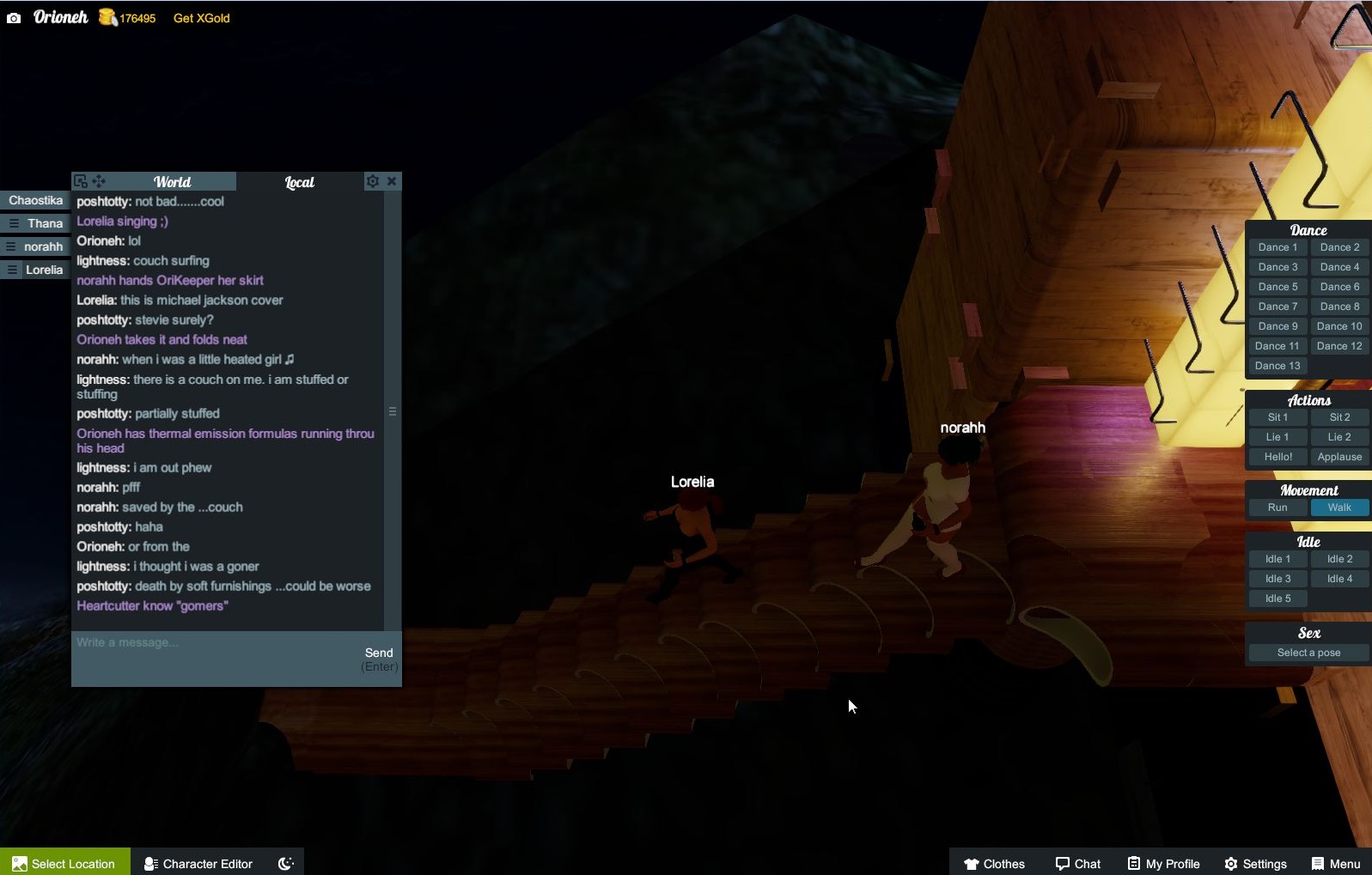Click the xgold balance 176495
This screenshot has width=1372, height=875.
click(x=137, y=18)
